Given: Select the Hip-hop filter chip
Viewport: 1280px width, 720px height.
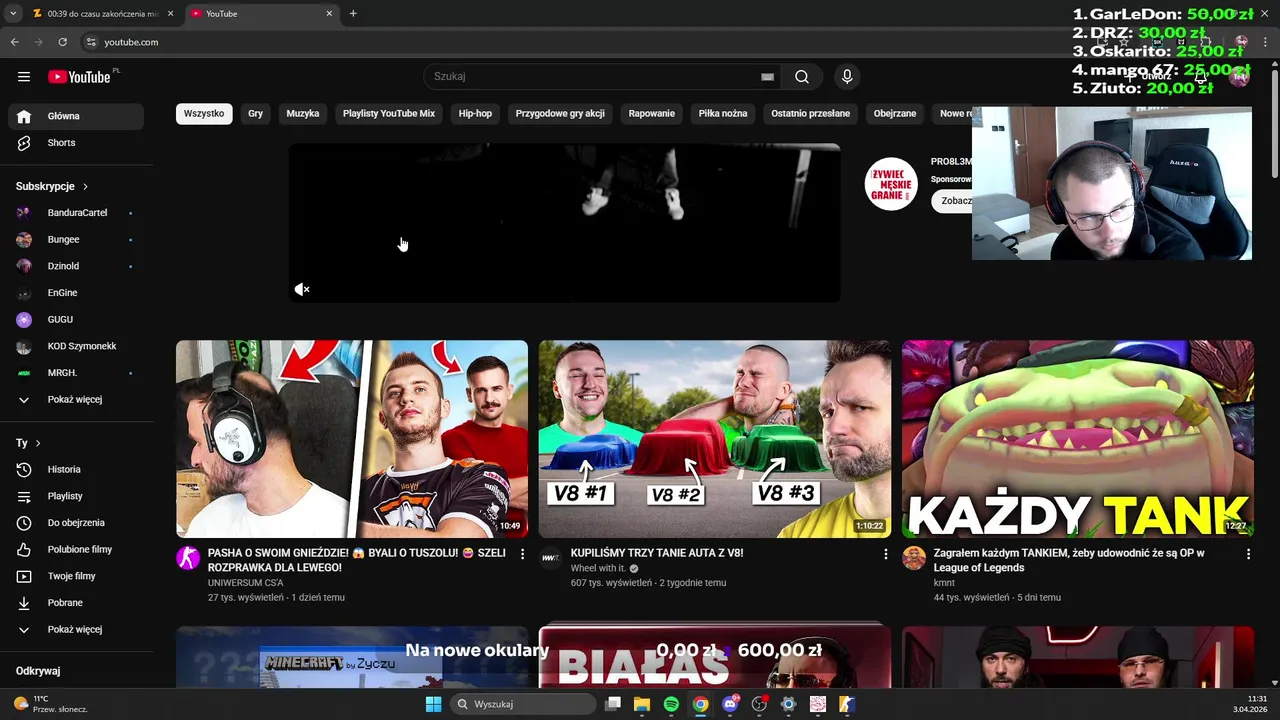Looking at the screenshot, I should point(475,114).
